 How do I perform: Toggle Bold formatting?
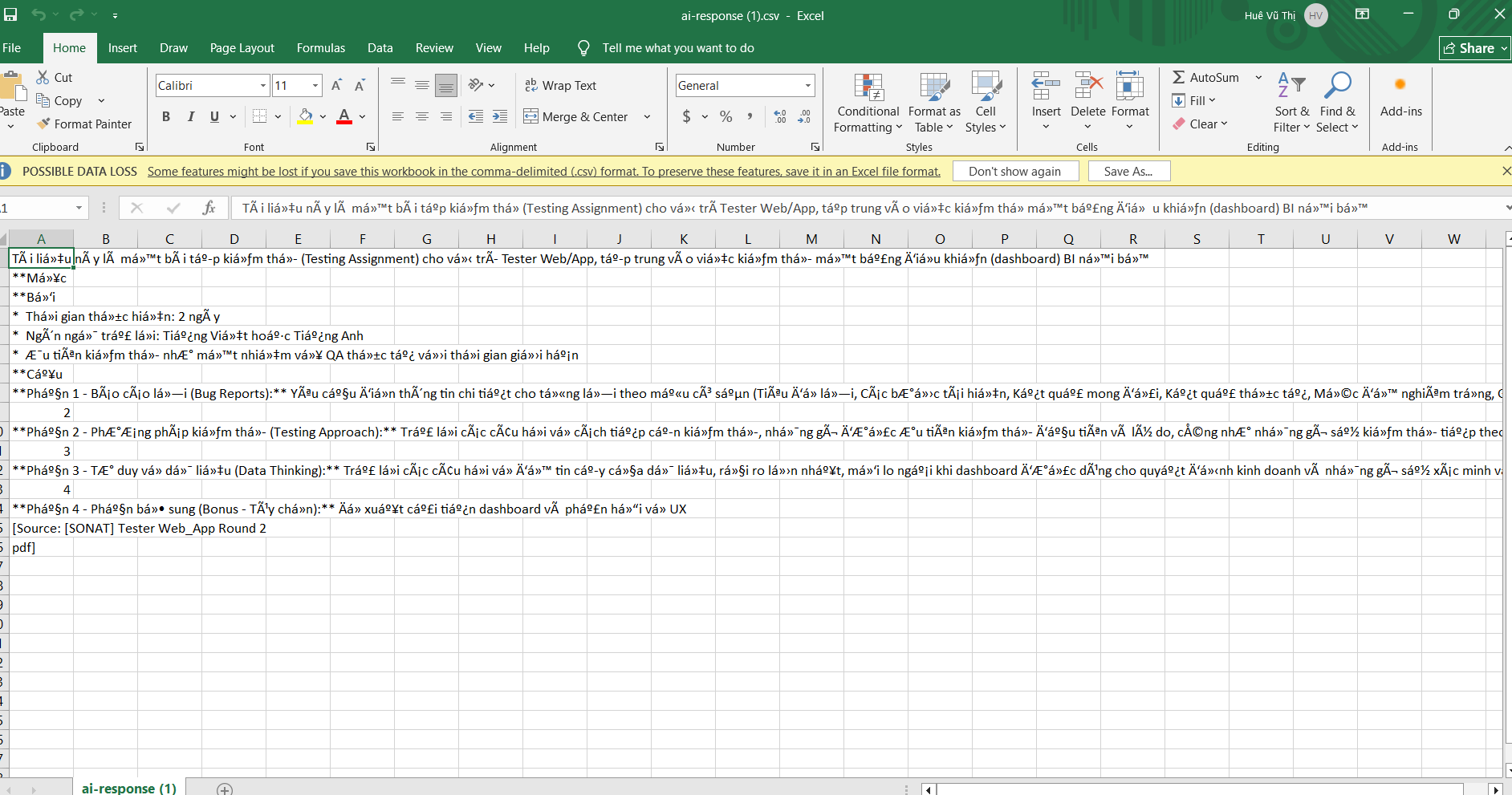[166, 116]
